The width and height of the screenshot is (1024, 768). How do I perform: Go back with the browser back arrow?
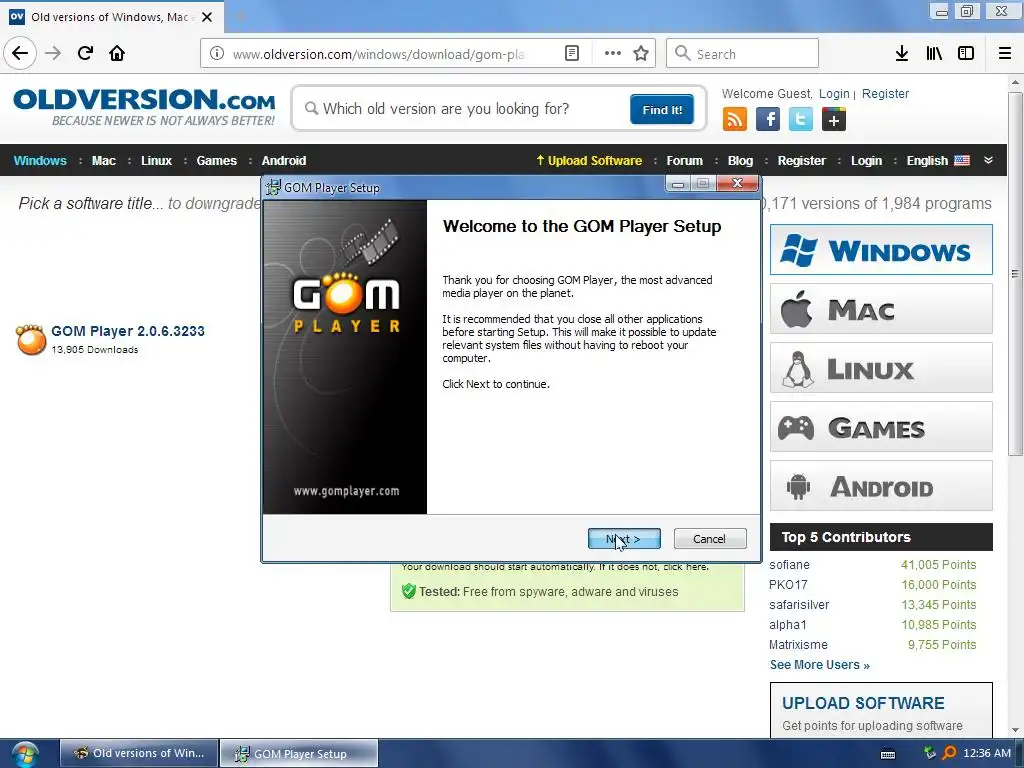click(x=20, y=53)
